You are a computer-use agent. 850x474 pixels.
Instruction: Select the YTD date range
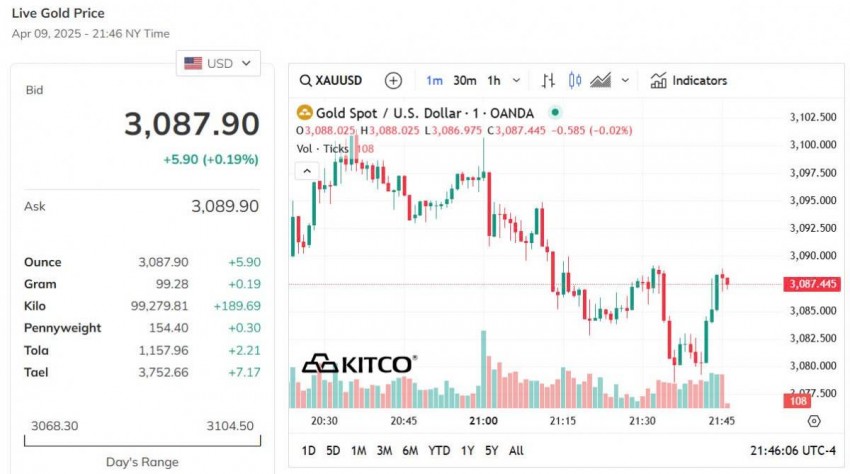(x=439, y=451)
